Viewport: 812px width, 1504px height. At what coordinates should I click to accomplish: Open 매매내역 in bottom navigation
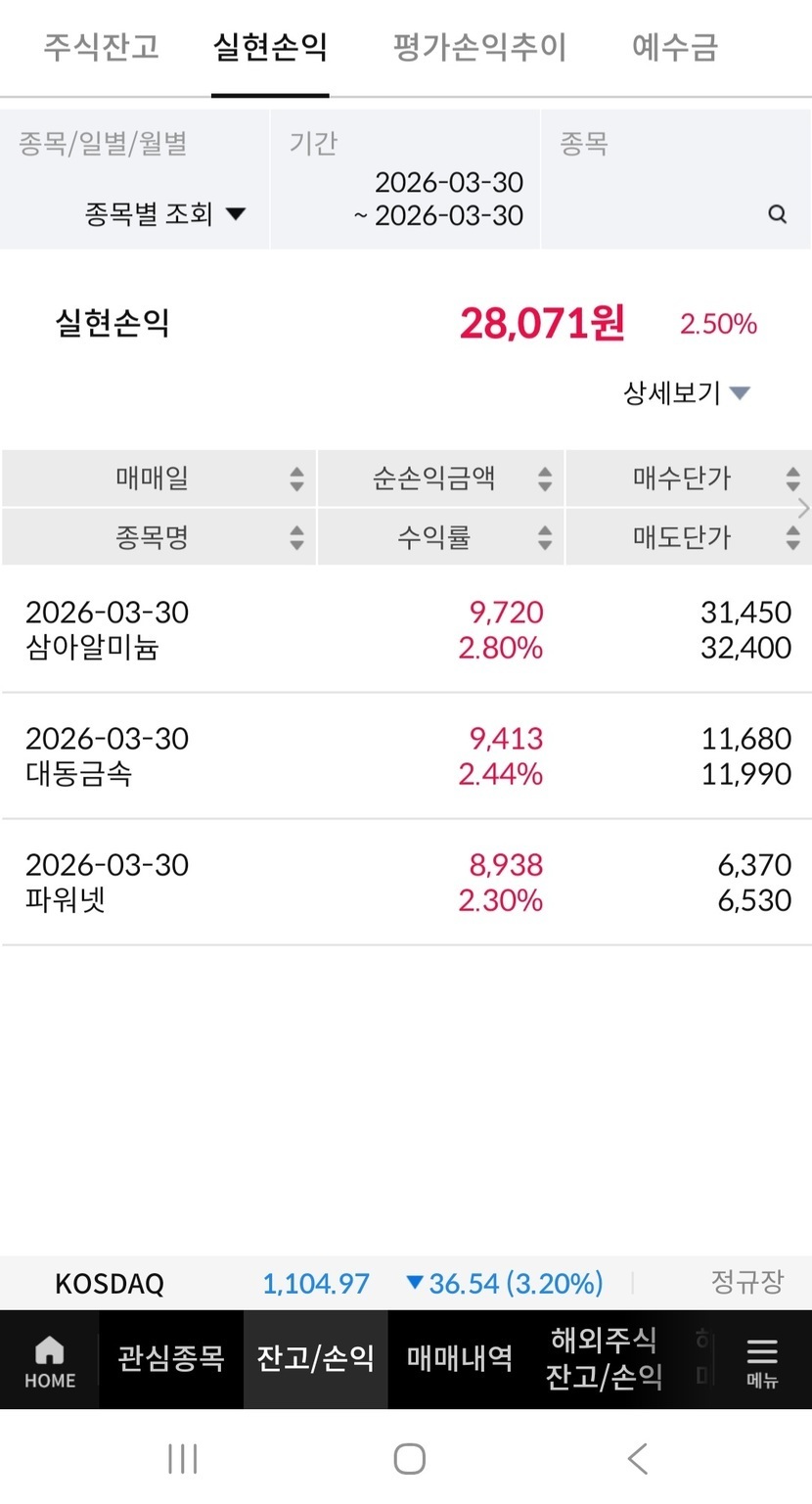point(460,1359)
